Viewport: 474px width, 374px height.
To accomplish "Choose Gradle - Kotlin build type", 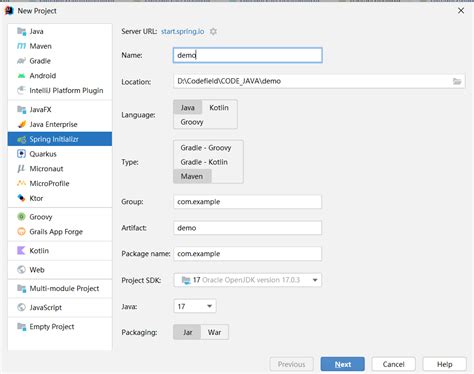I will [204, 162].
